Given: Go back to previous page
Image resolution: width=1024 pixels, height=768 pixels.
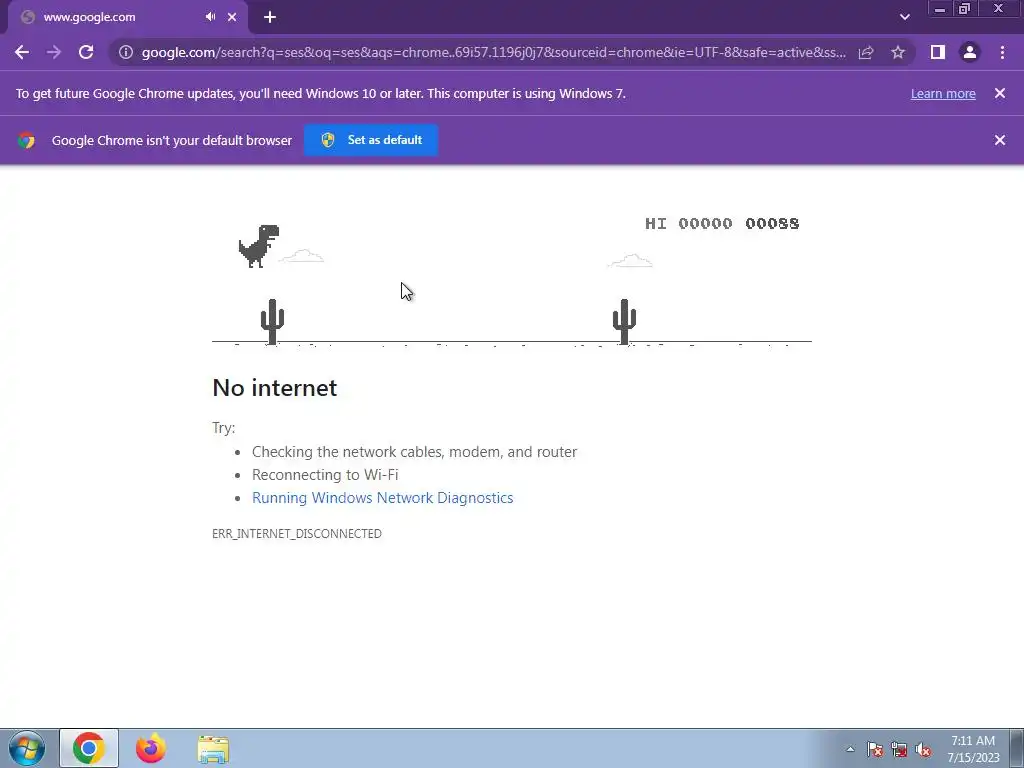Looking at the screenshot, I should (x=22, y=52).
